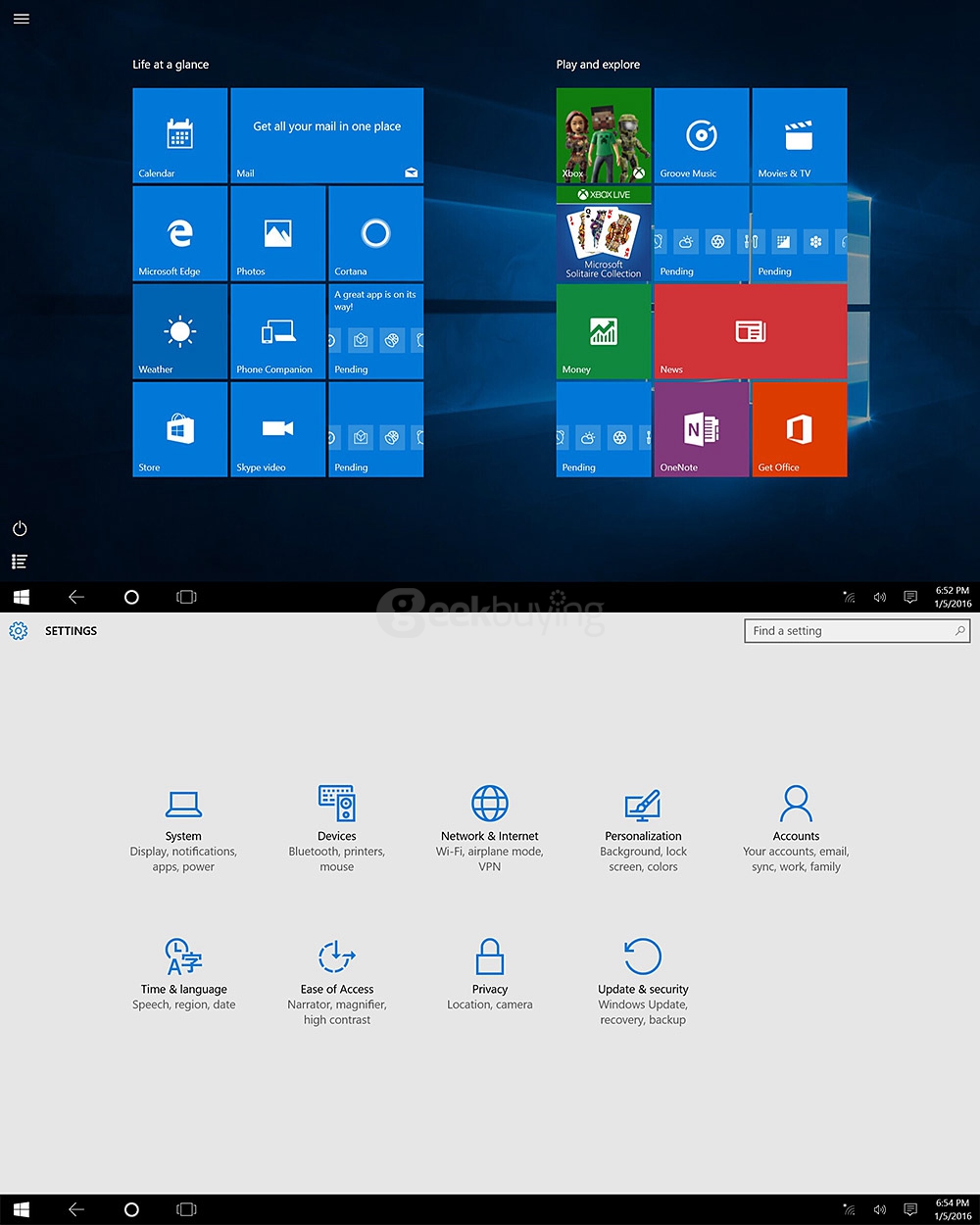Launch Microsoft Edge tile
The height and width of the screenshot is (1225, 980).
coord(180,233)
